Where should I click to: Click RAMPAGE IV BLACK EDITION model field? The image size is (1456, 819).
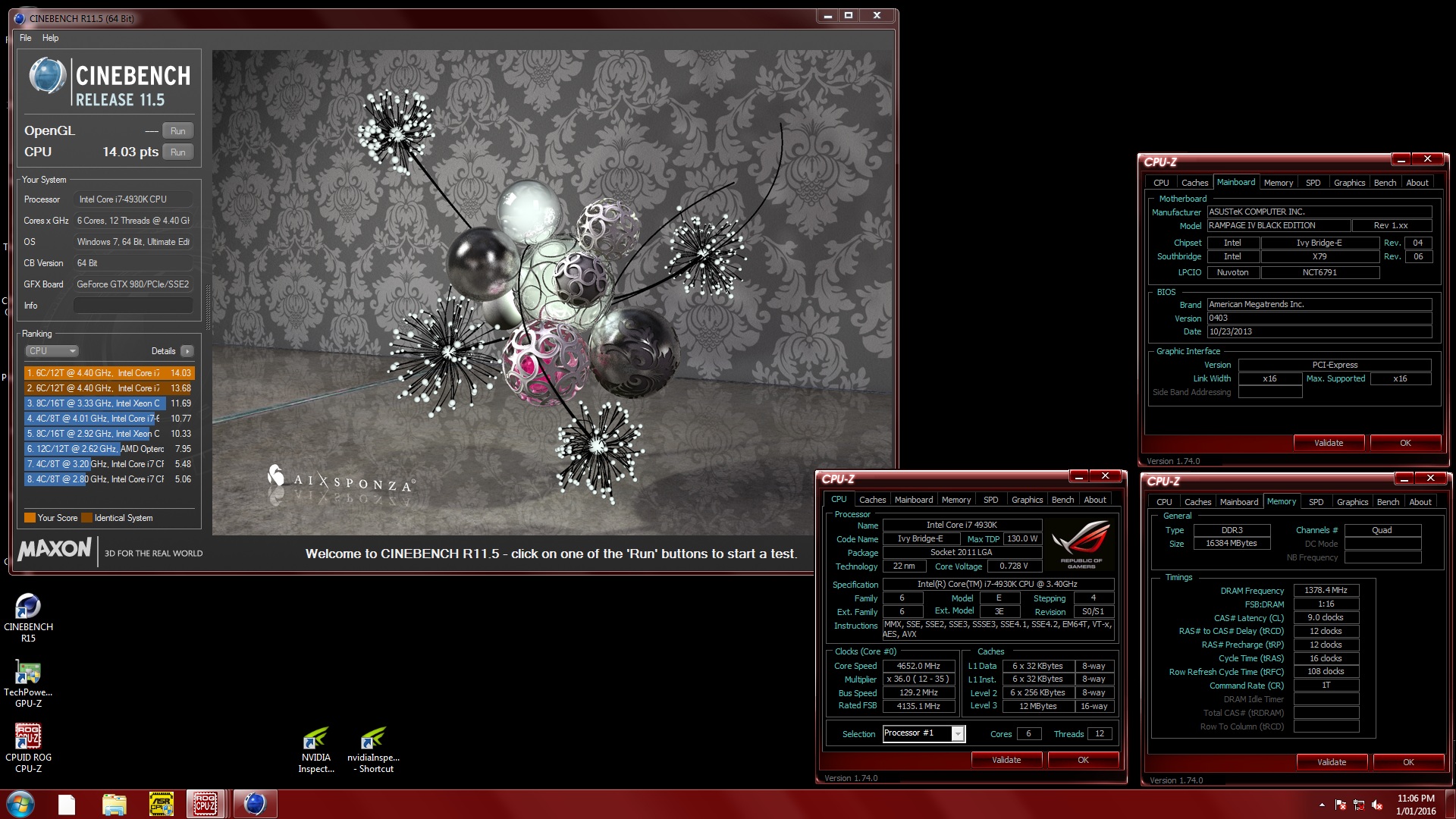click(x=1279, y=225)
